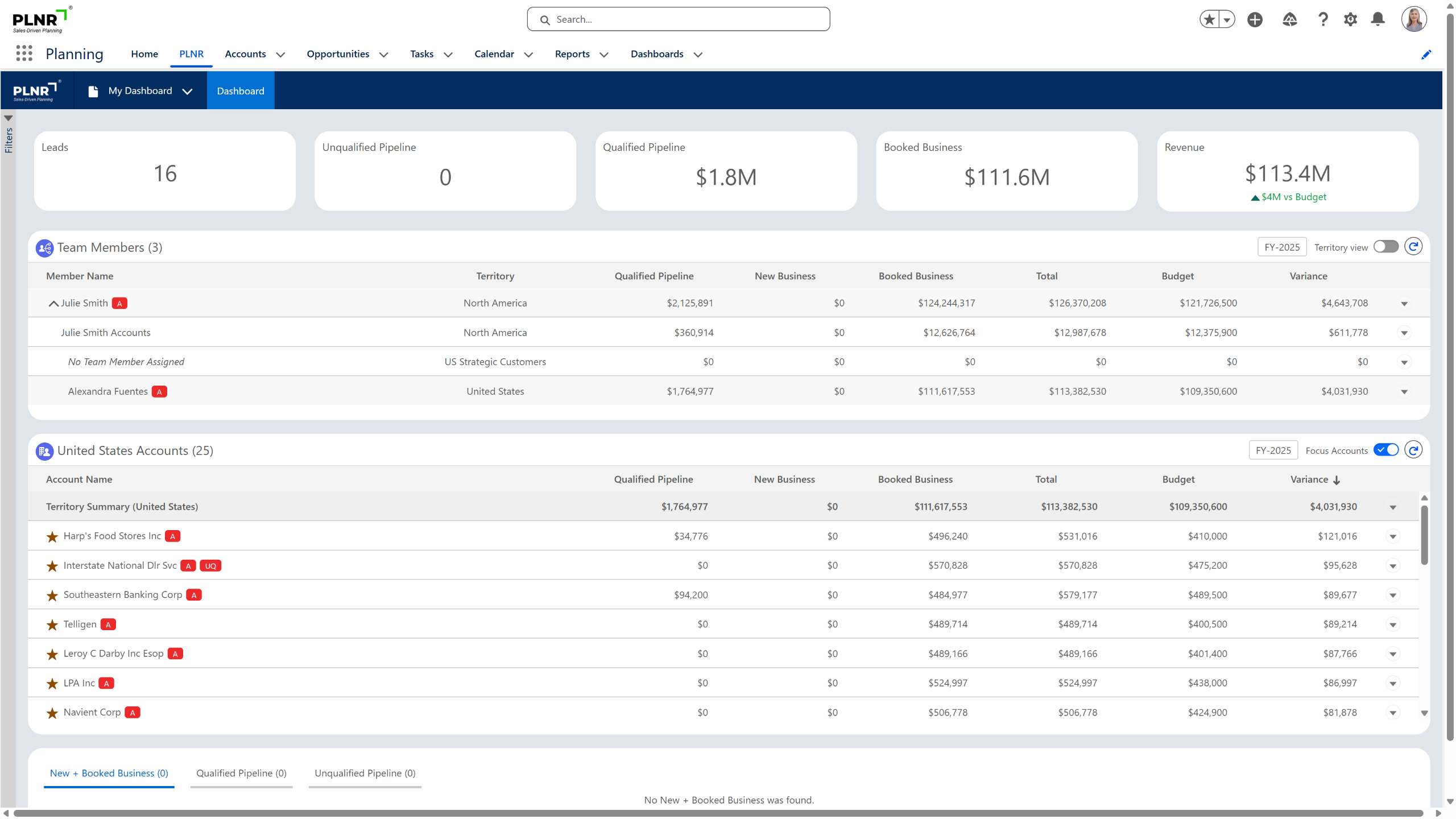Click the edit pencil icon
Screen dimensions: 1456x819
pos(1426,55)
